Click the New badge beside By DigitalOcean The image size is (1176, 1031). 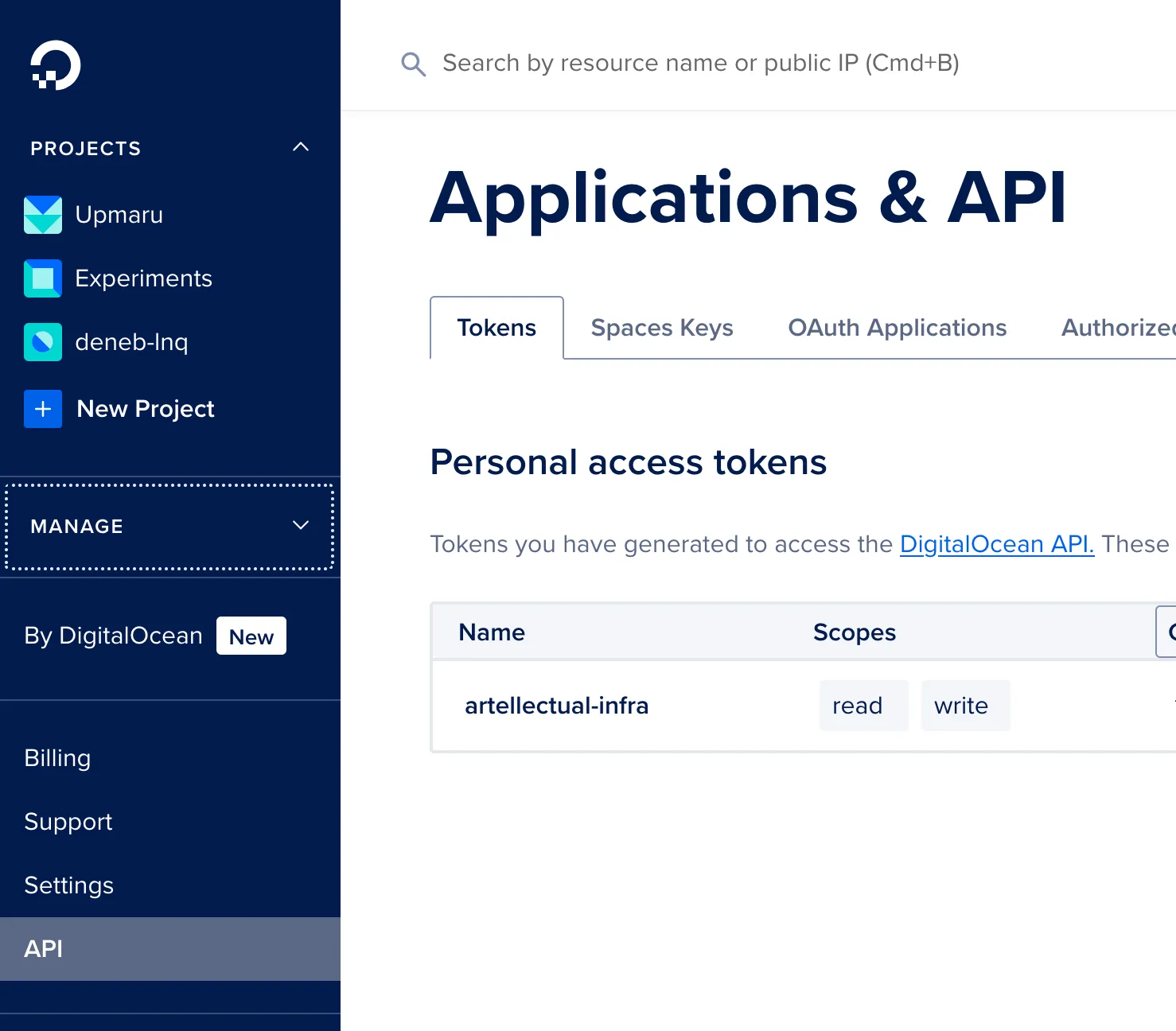coord(251,636)
